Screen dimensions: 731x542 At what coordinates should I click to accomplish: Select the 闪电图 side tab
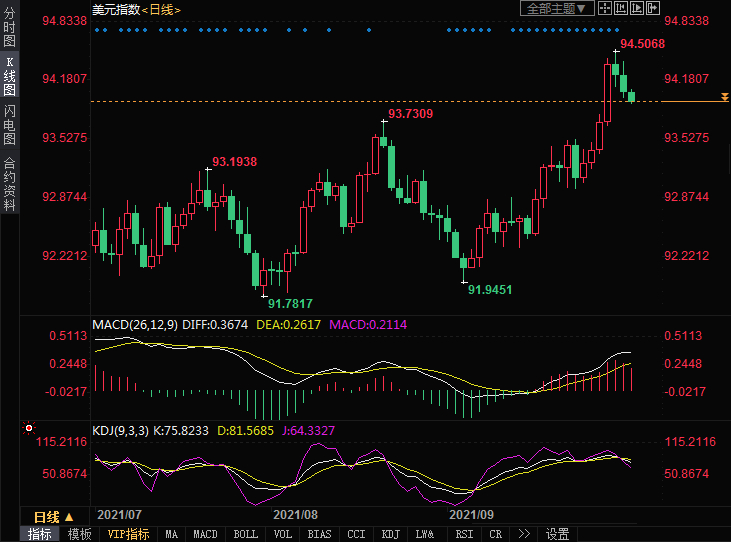pyautogui.click(x=9, y=123)
